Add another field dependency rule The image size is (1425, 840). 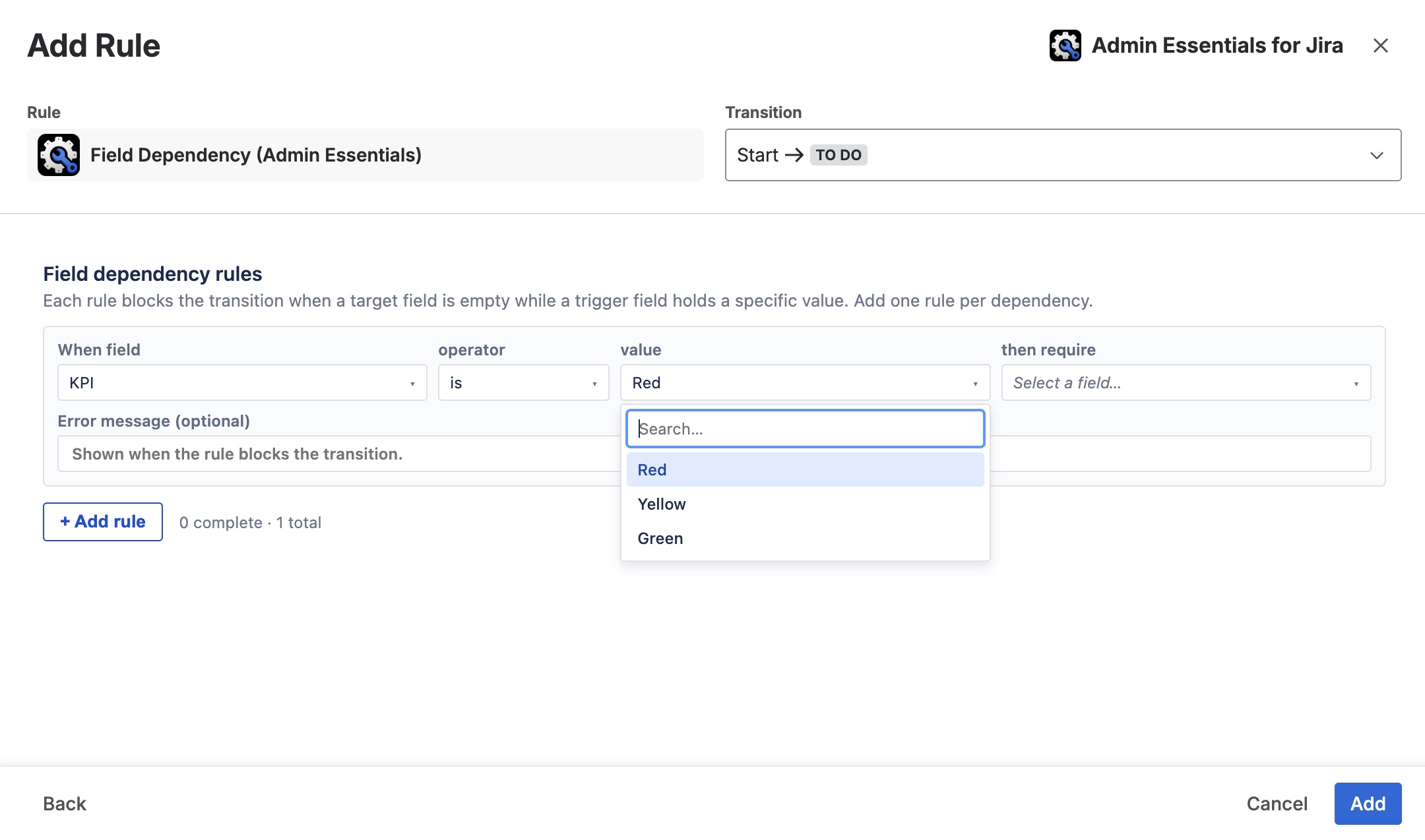[103, 522]
